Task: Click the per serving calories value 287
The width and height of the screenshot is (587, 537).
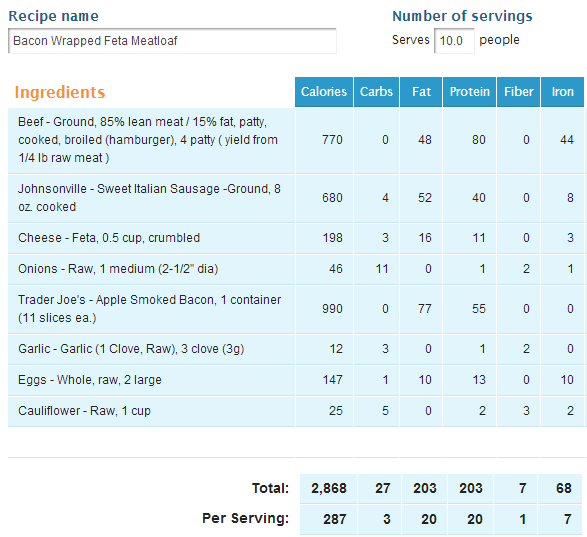Action: click(335, 519)
